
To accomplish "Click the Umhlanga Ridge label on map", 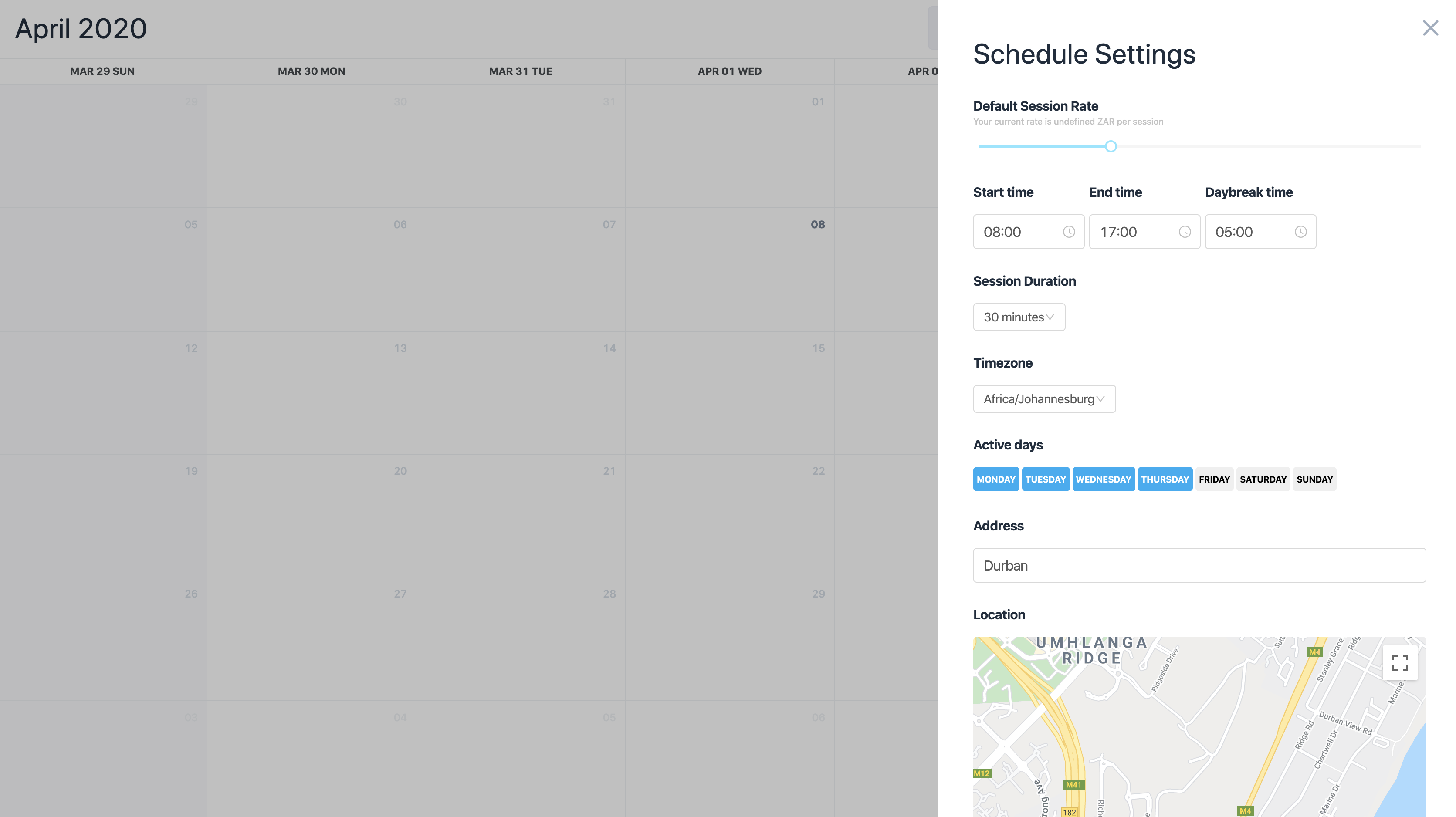I will tap(1091, 650).
